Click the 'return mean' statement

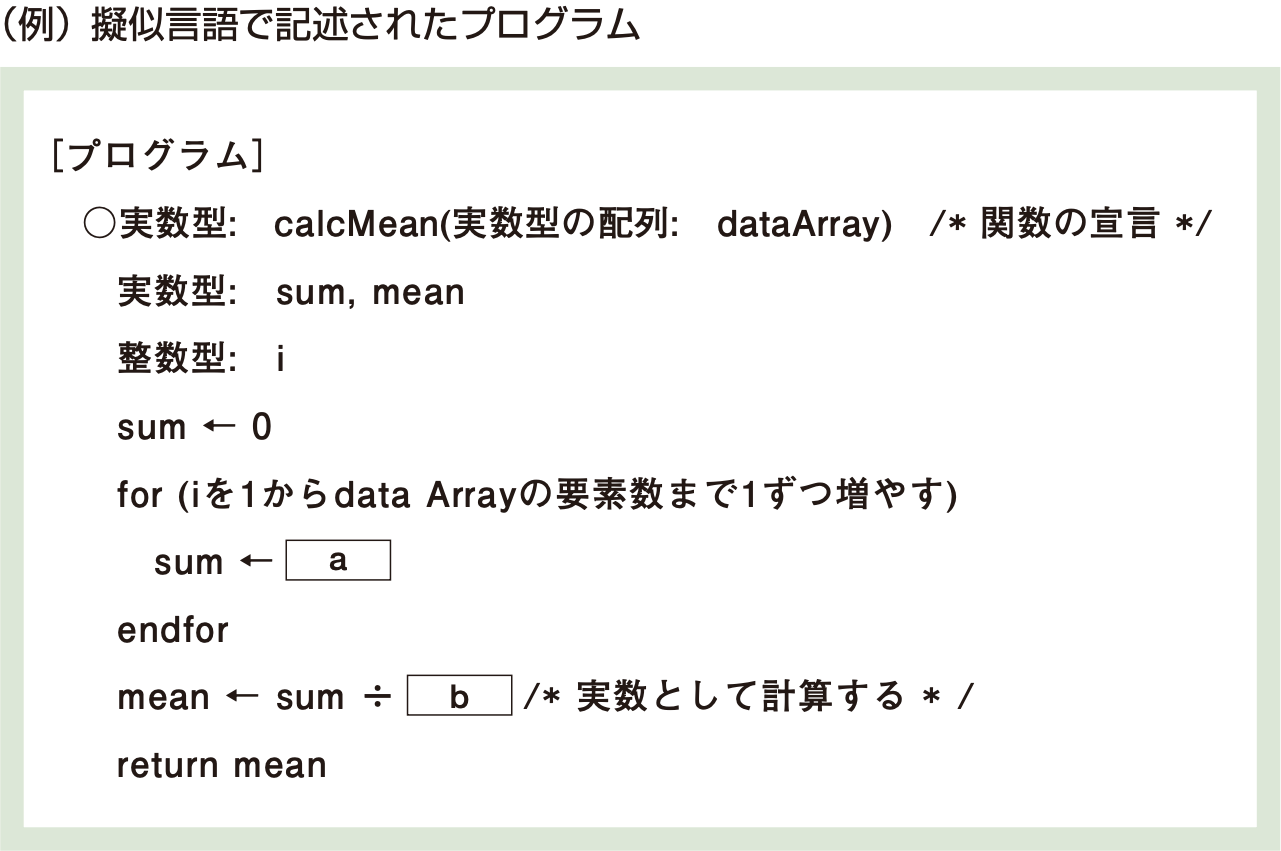click(222, 765)
